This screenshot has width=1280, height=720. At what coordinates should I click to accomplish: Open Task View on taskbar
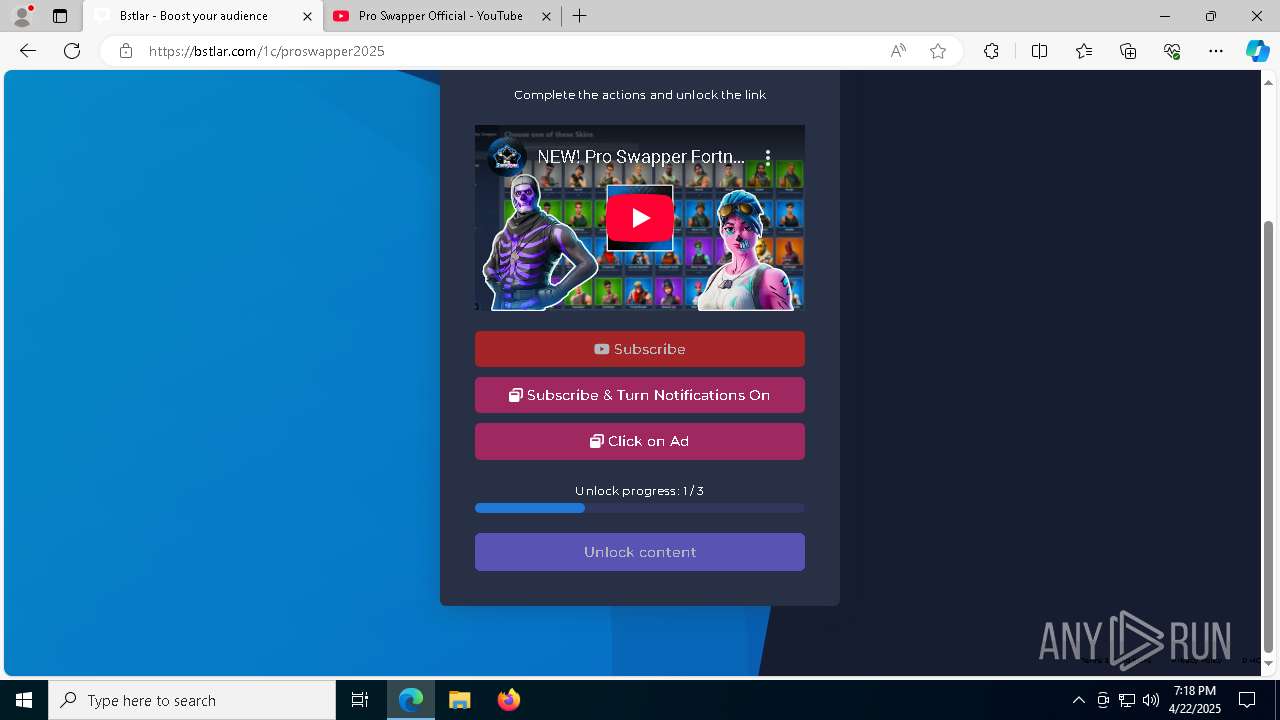pos(360,700)
